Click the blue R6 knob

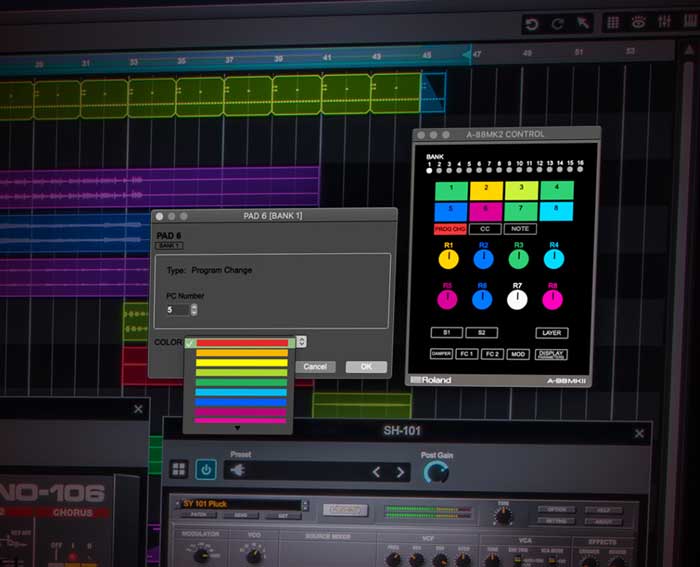[482, 300]
